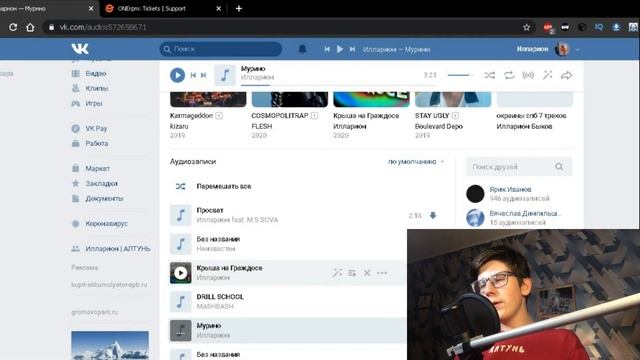Add Крыша на Граждосе to play next

[352, 273]
